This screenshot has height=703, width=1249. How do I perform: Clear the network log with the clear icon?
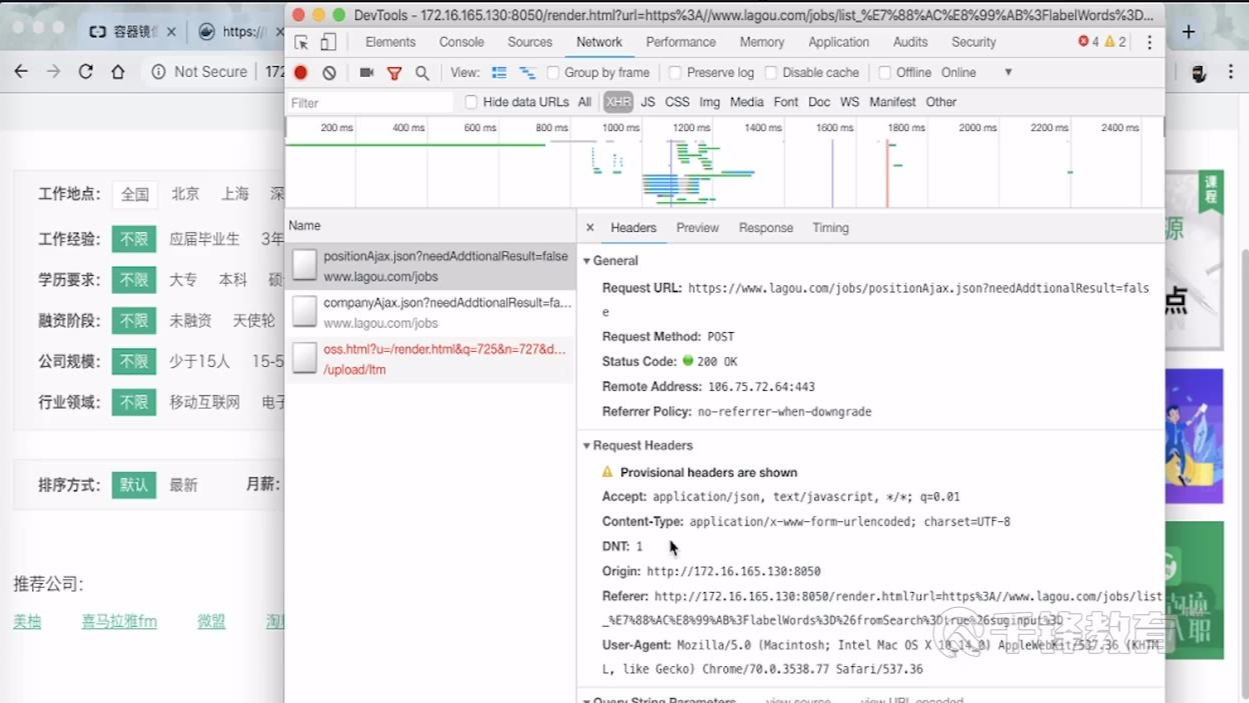(x=329, y=73)
